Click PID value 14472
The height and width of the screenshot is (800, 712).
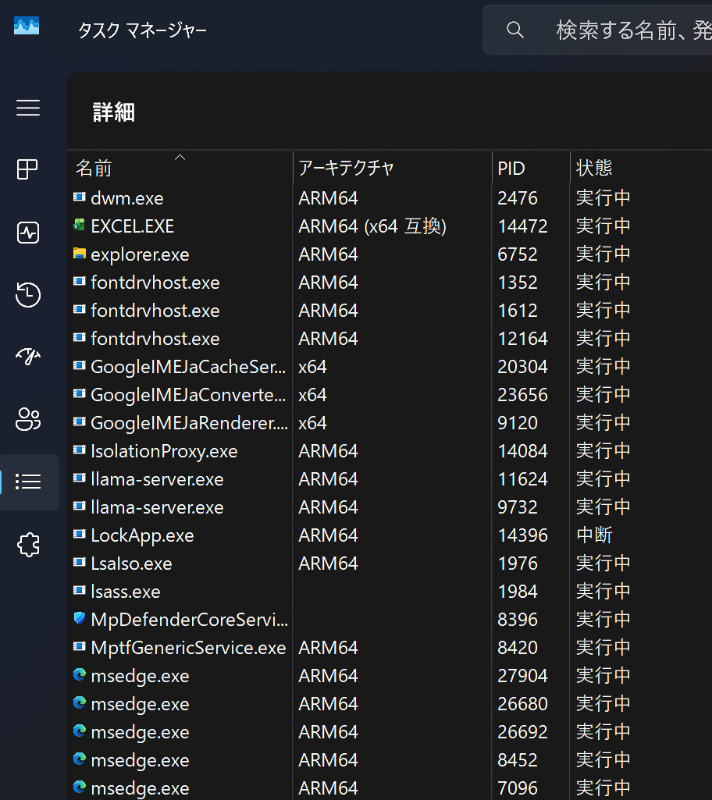[522, 226]
